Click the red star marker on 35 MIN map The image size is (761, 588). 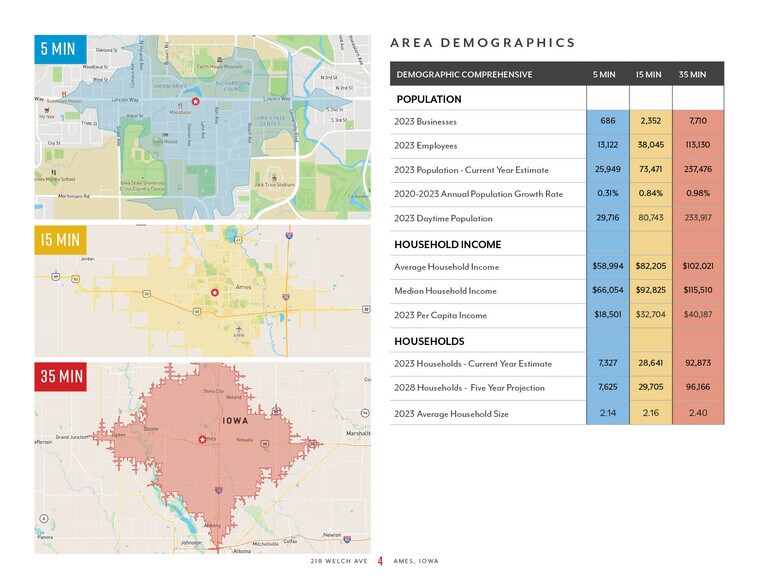[x=203, y=439]
